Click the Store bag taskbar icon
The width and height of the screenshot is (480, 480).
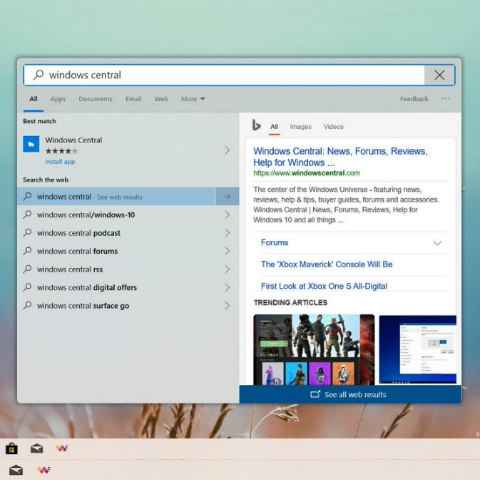pos(12,448)
